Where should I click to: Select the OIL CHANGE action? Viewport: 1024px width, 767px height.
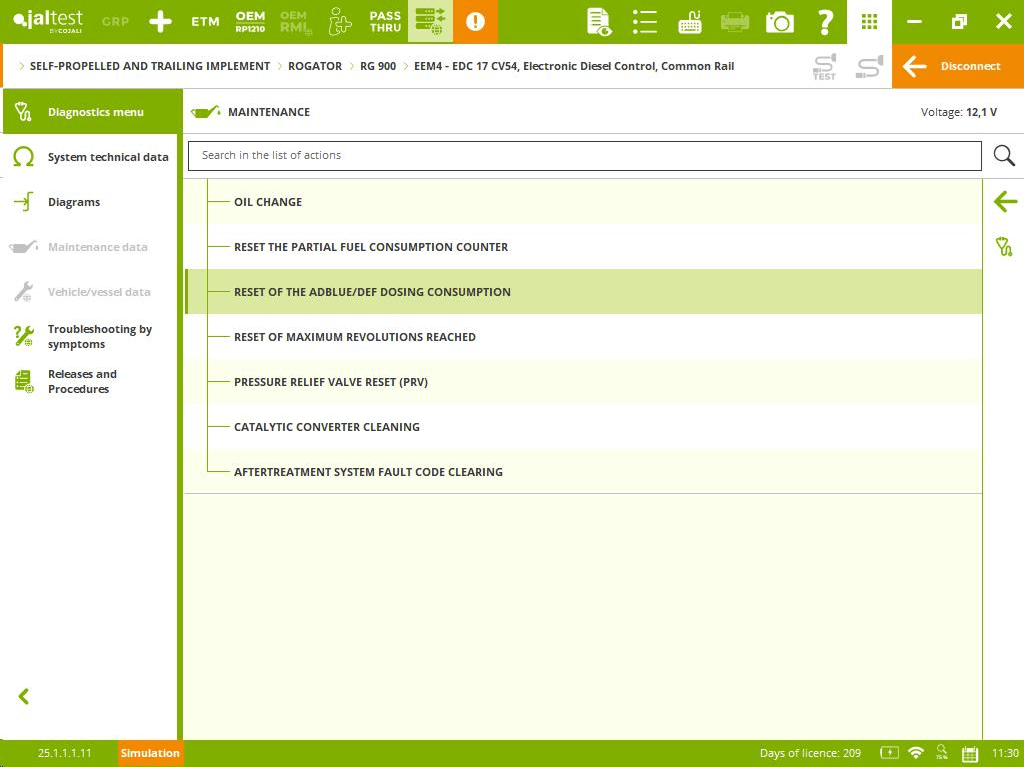tap(268, 202)
